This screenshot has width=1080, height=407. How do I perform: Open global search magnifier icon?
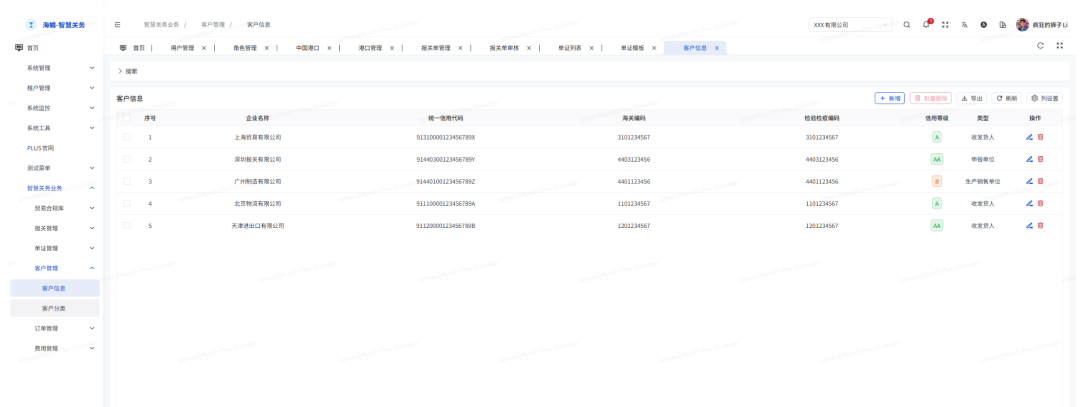[906, 24]
